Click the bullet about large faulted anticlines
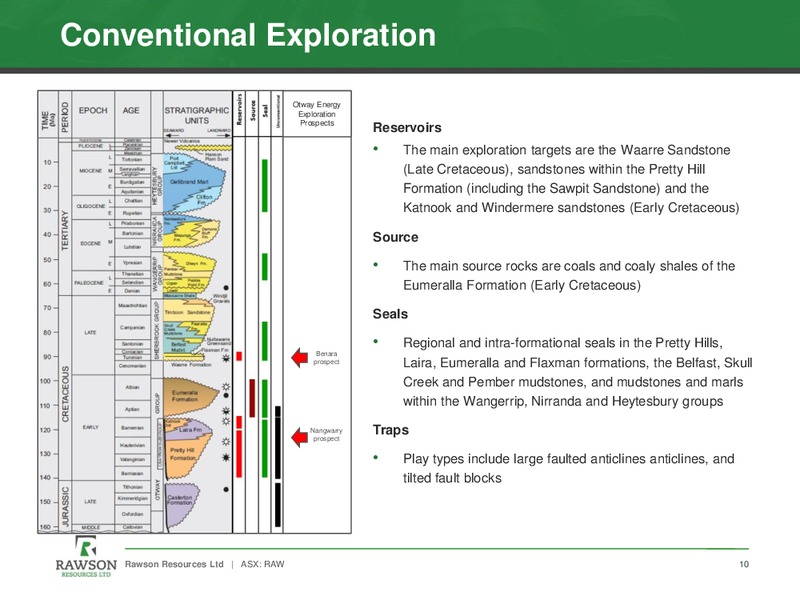 [x=568, y=468]
